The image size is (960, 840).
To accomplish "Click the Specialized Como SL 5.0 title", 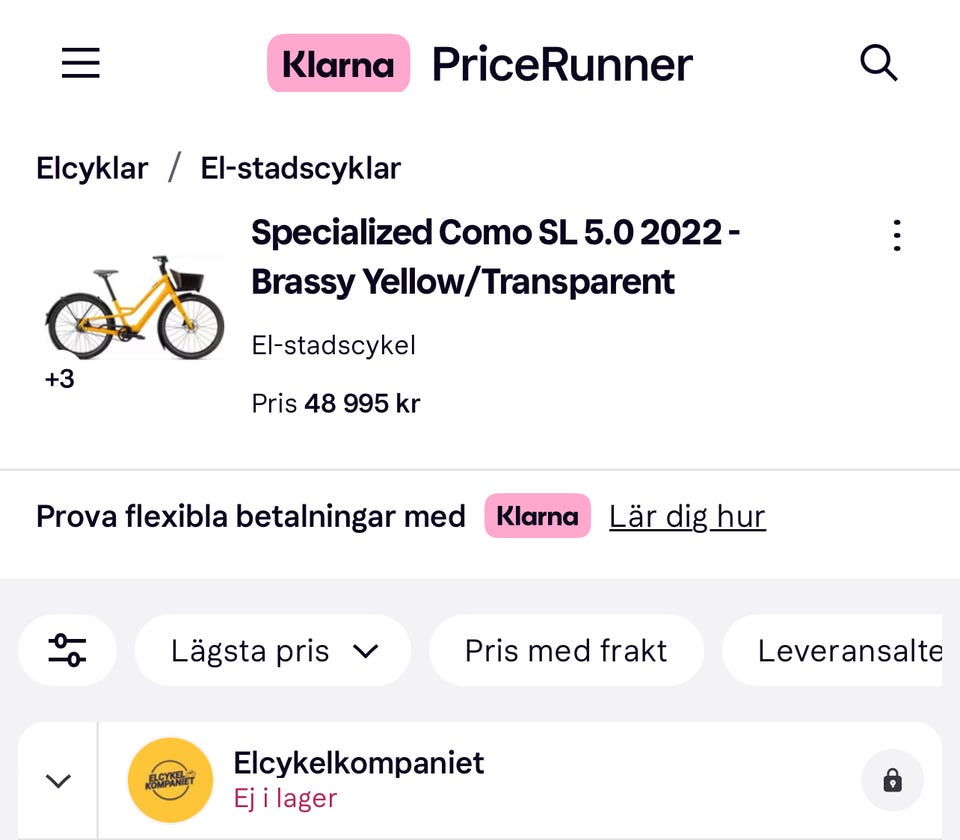I will 495,257.
